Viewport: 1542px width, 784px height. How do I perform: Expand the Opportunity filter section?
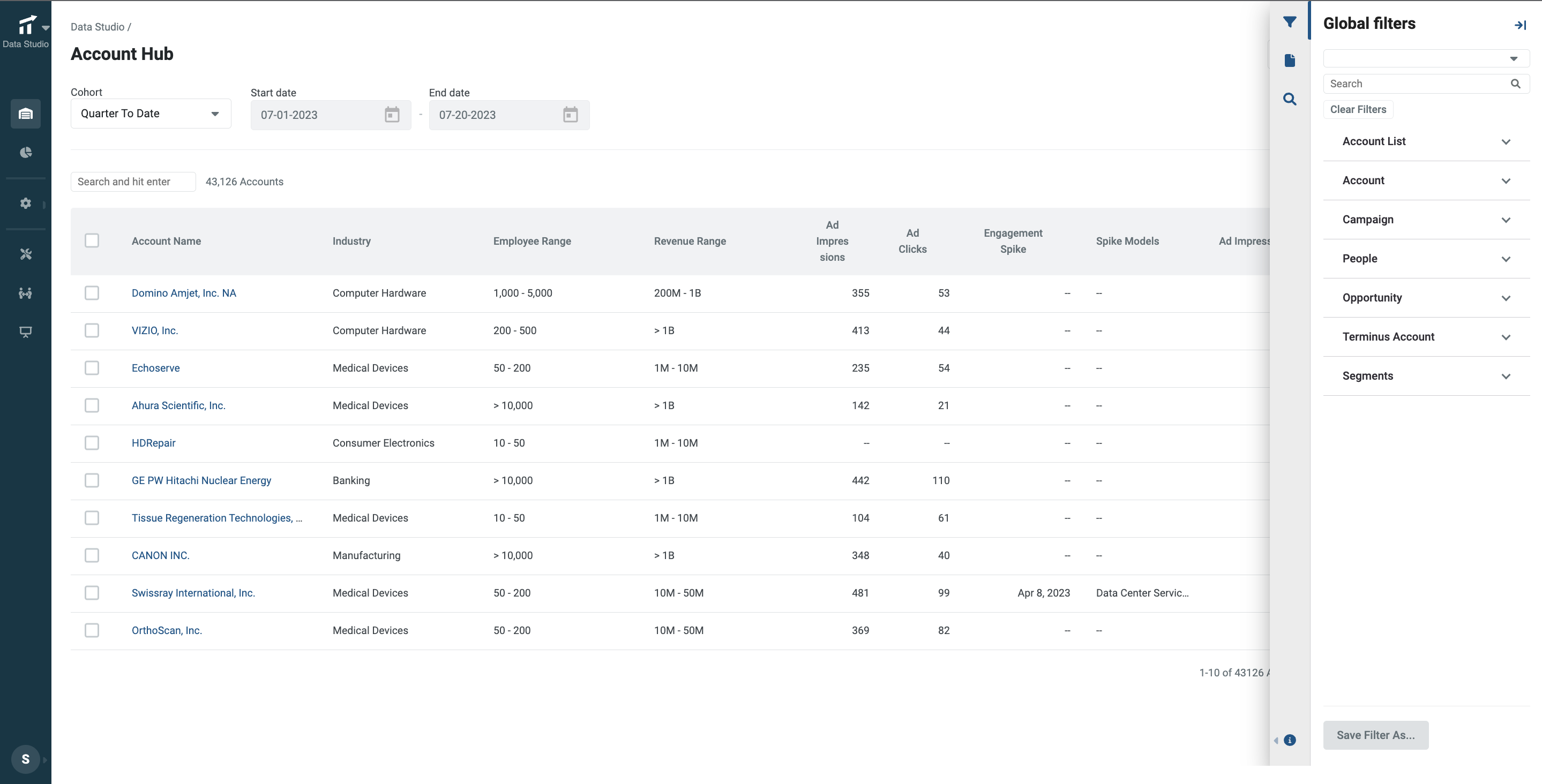(1426, 298)
